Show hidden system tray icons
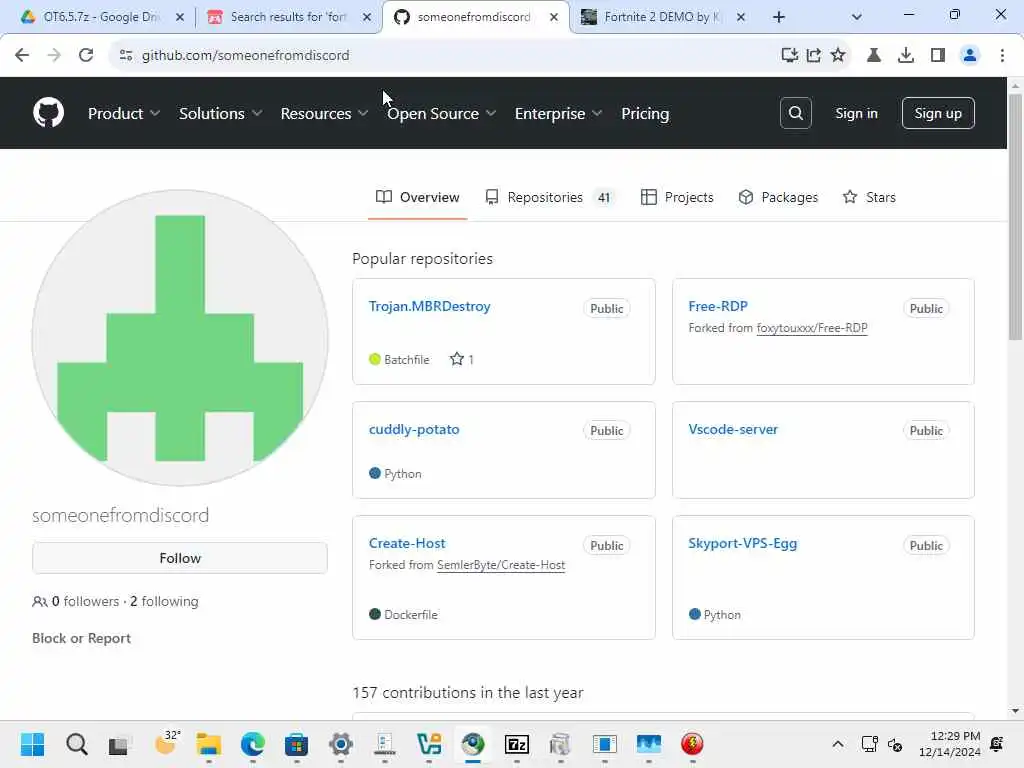 (x=837, y=744)
